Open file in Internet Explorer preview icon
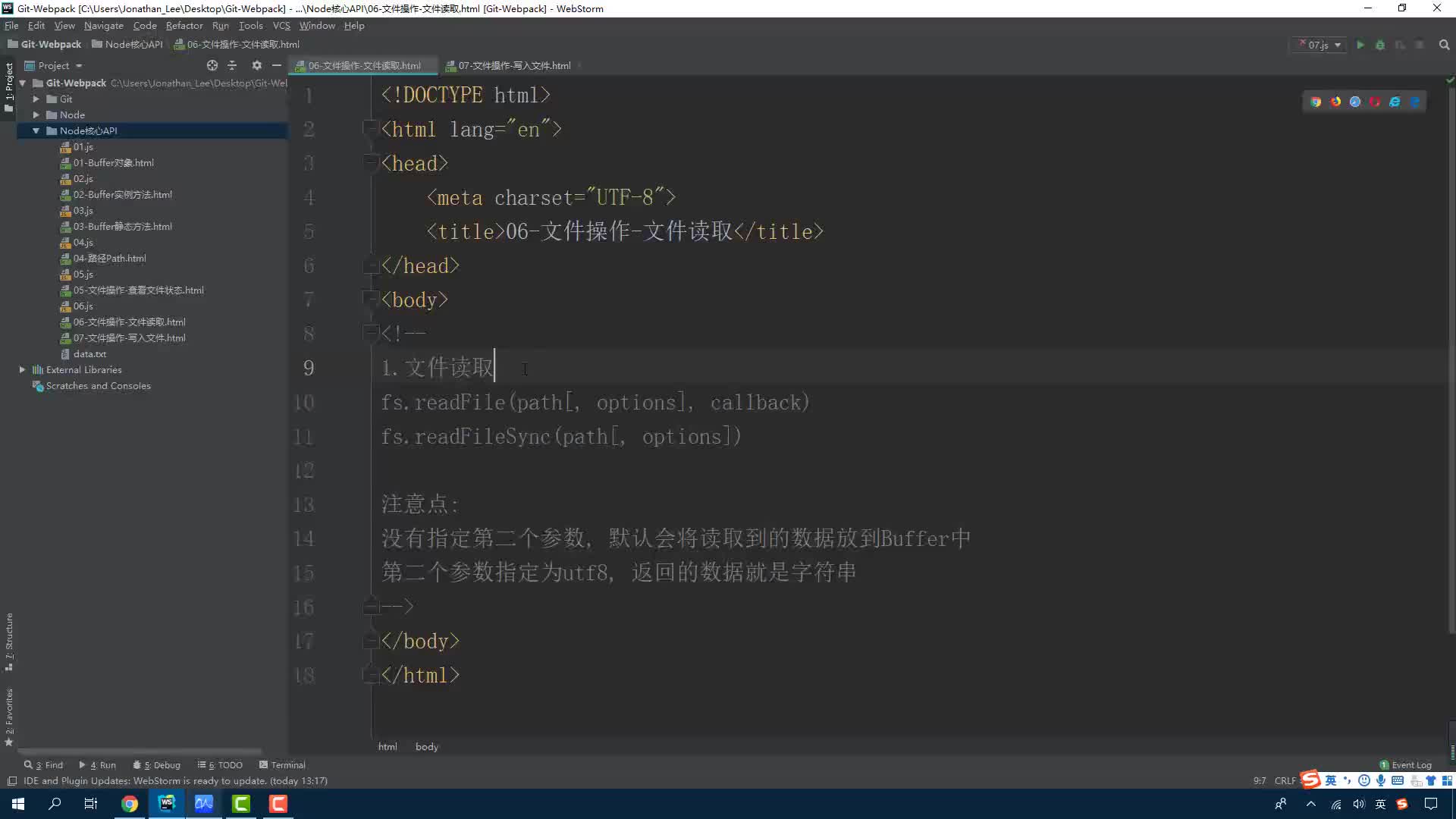 point(1395,102)
